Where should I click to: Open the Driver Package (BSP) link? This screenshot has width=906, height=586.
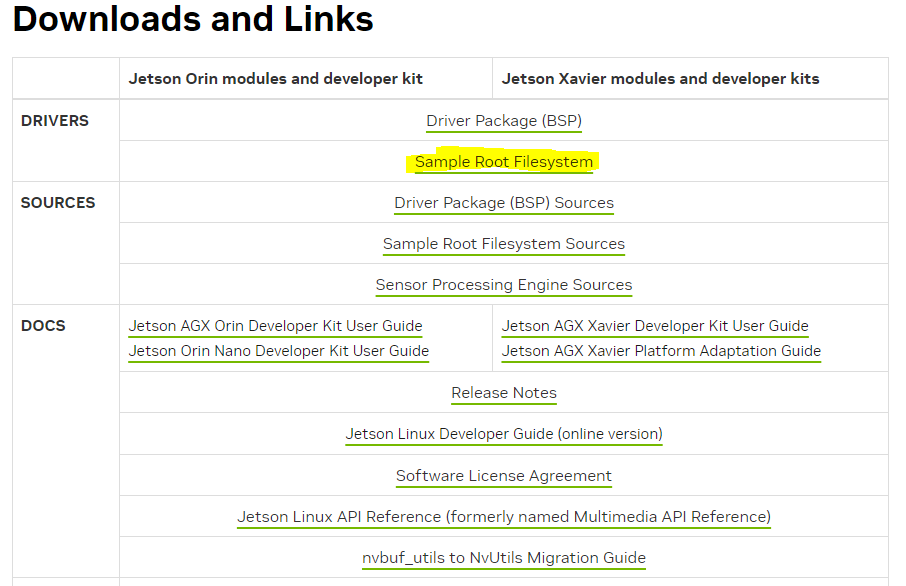(504, 121)
